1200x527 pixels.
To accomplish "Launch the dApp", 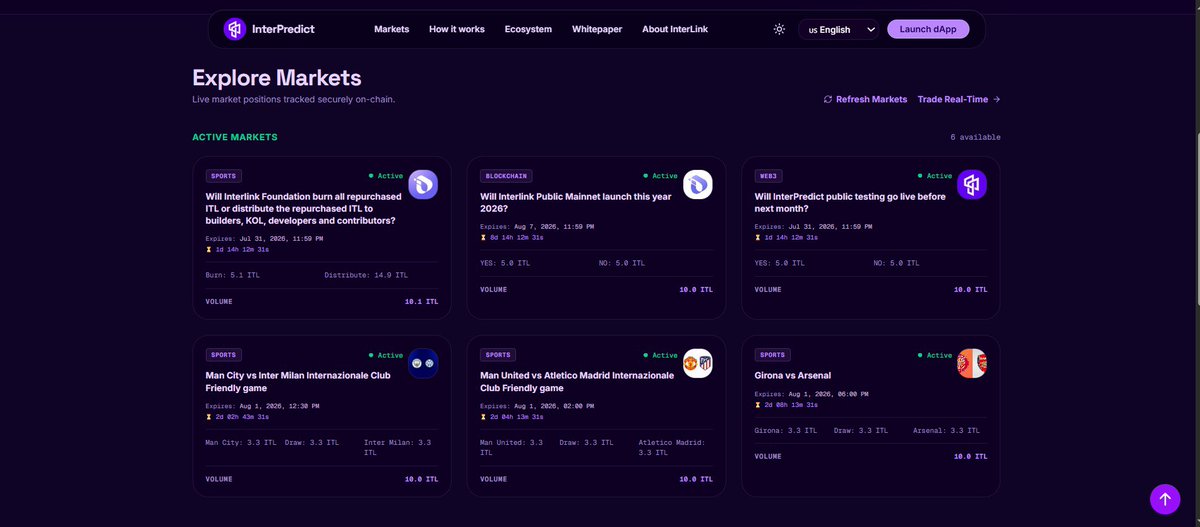I will (928, 29).
